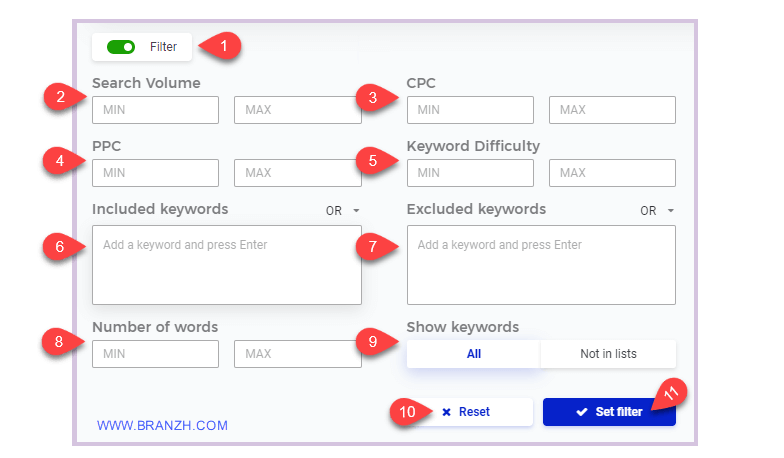Screen dimensions: 784x458
Task: Click the "Keyword Difficulty" heading
Action: (x=473, y=146)
